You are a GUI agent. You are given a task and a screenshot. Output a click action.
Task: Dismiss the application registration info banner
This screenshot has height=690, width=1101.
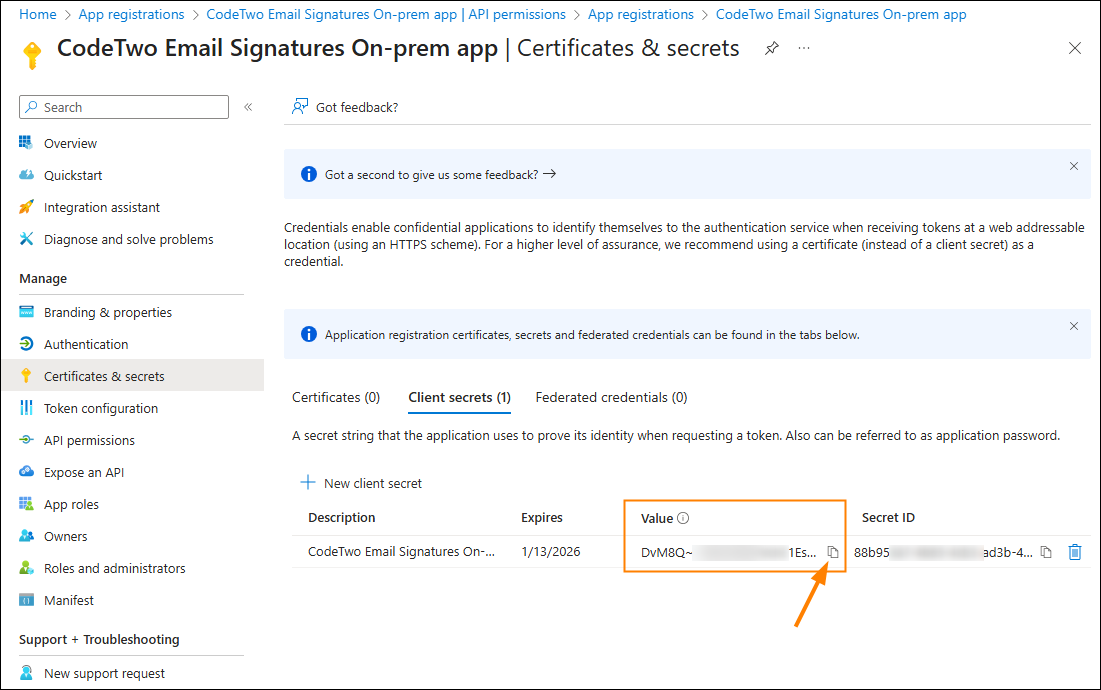(1074, 326)
